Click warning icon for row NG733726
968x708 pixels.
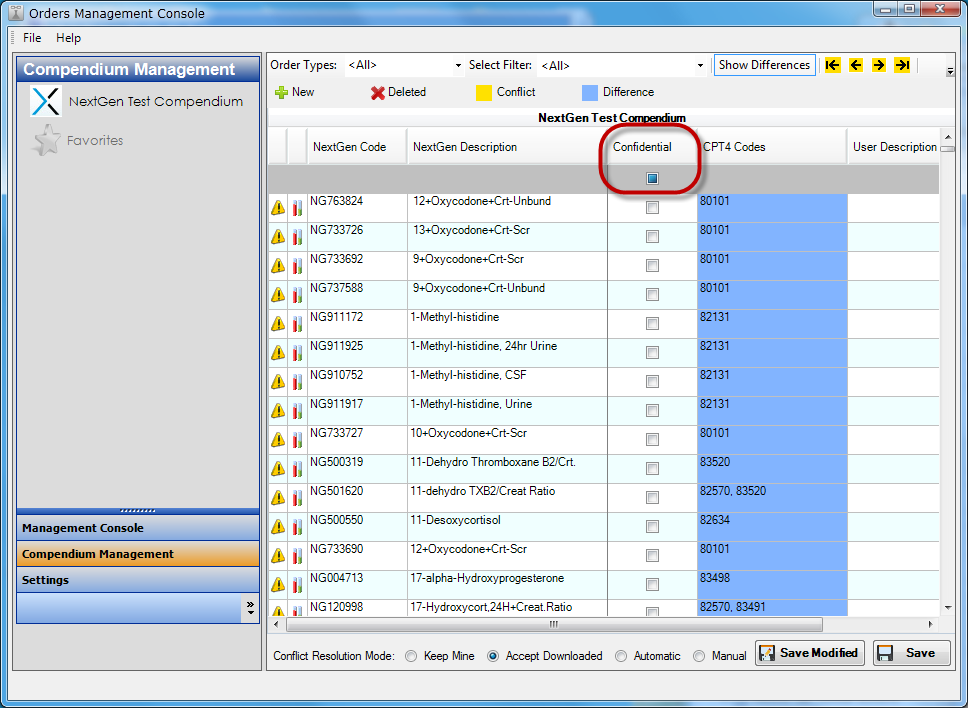pos(278,236)
